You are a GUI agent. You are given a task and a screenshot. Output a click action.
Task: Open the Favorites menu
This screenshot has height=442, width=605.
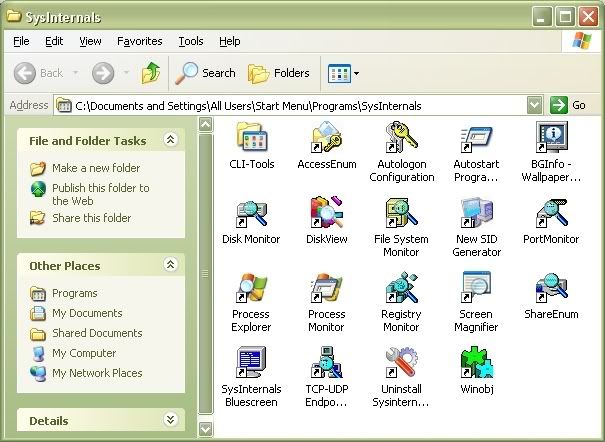tap(140, 41)
